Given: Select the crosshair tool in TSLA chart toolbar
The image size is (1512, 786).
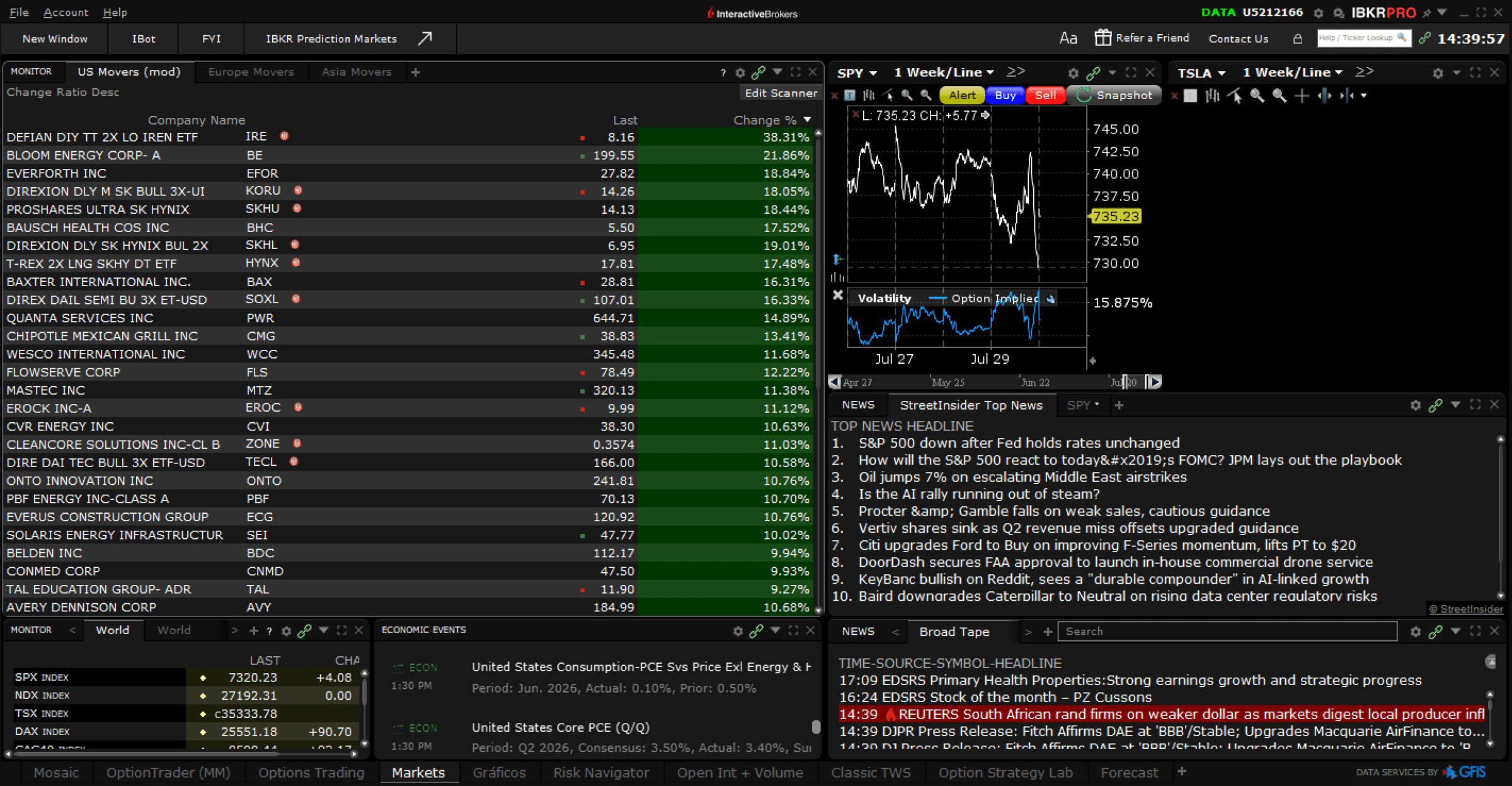Looking at the screenshot, I should coord(1302,96).
